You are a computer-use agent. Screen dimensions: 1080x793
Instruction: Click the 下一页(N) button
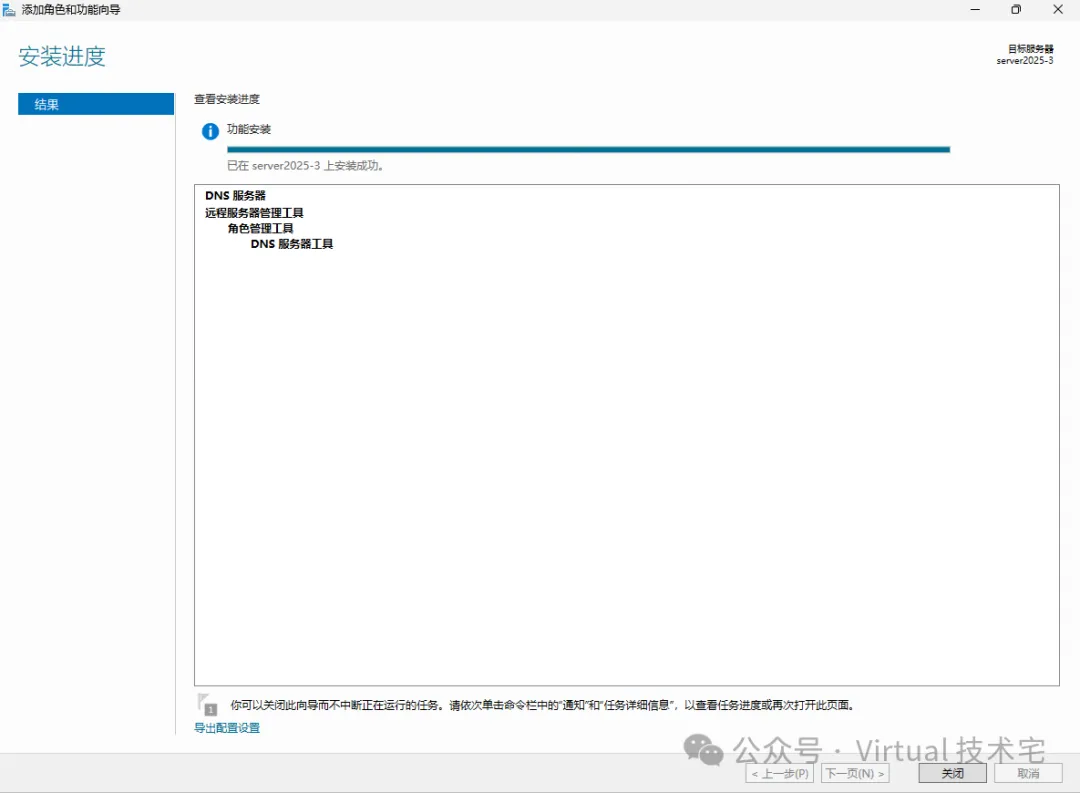pos(855,773)
